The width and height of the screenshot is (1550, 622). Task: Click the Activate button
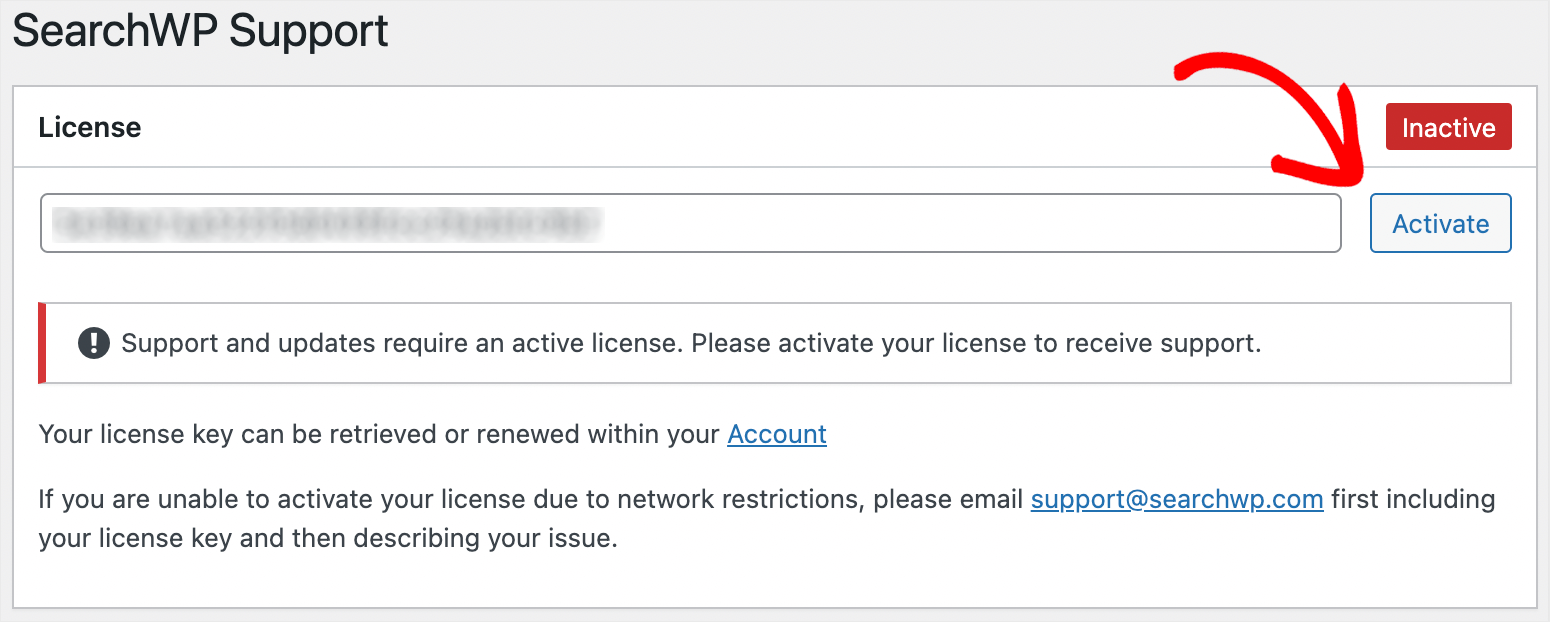click(x=1440, y=223)
